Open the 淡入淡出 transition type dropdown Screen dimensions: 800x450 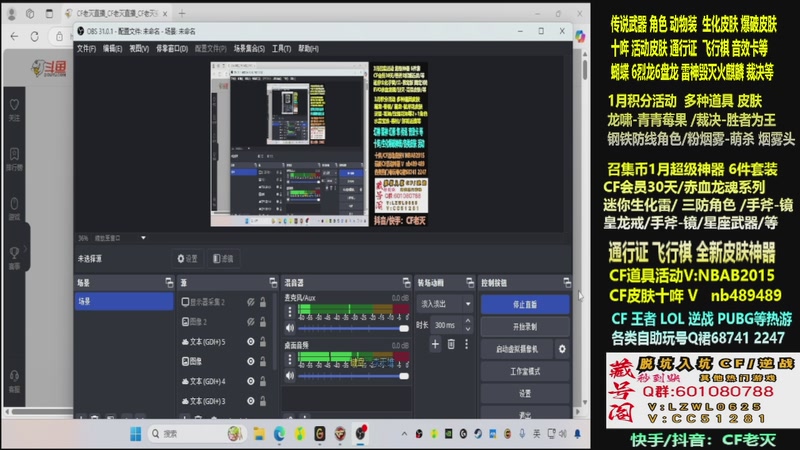[445, 304]
